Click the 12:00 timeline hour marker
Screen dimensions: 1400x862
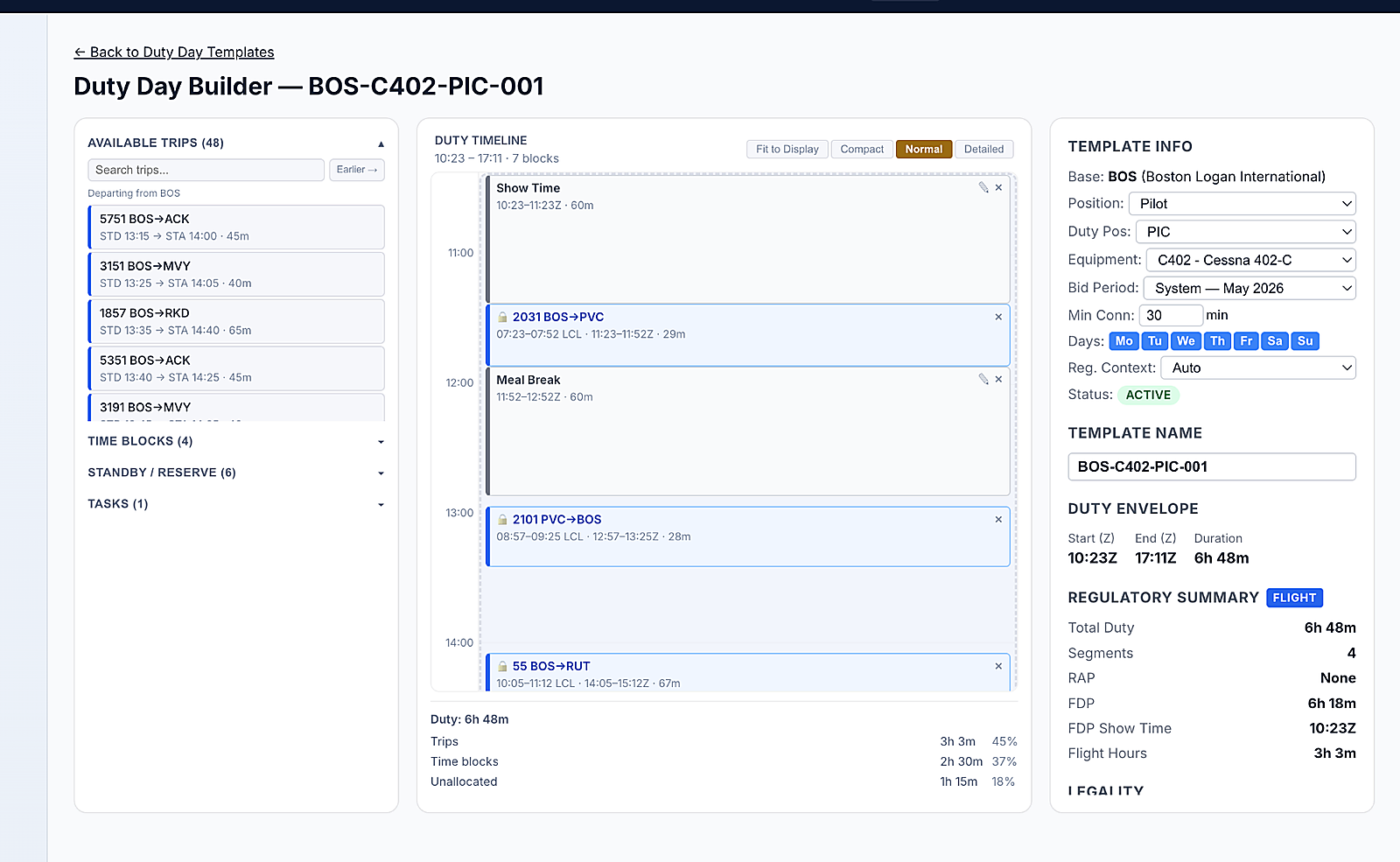pyautogui.click(x=459, y=383)
